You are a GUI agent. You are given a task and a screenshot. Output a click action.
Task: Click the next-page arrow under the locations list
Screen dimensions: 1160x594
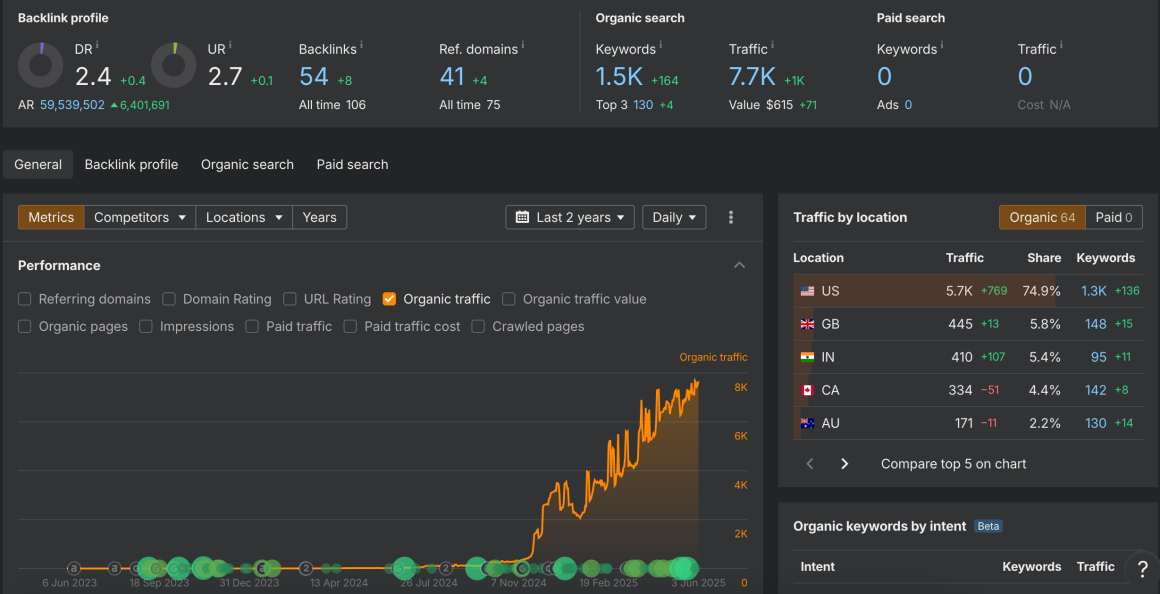844,463
